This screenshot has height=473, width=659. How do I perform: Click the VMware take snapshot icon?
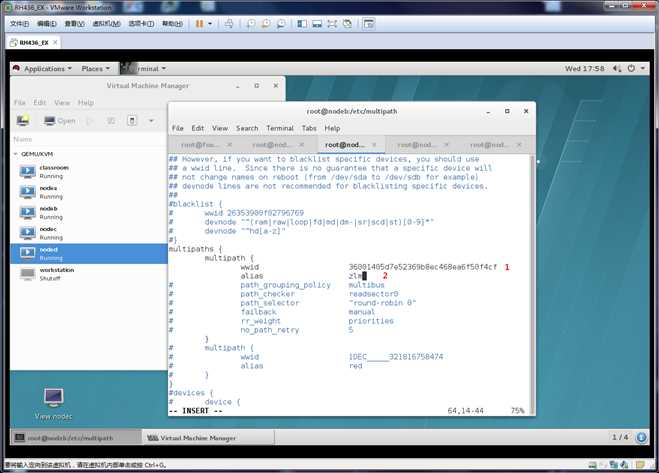(x=250, y=24)
